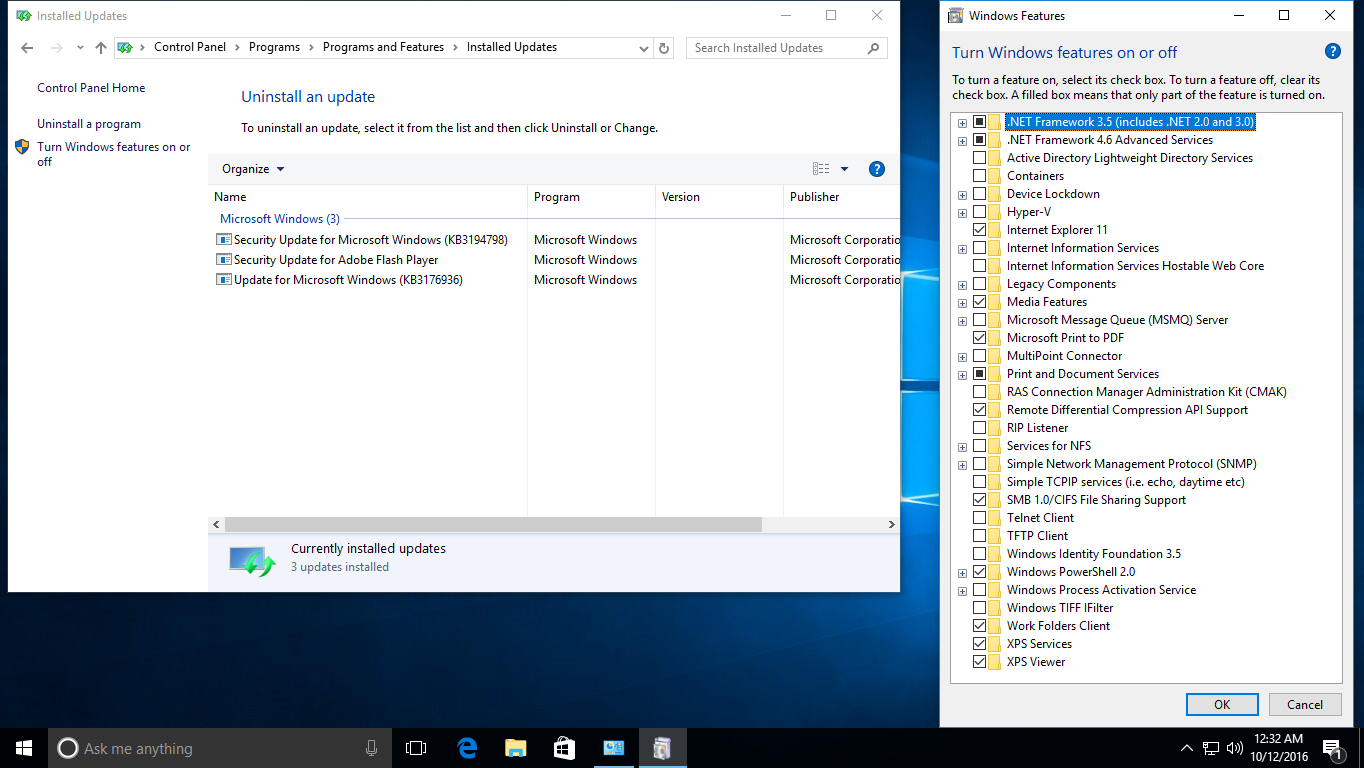This screenshot has width=1364, height=768.
Task: Check the TFTP Client box
Action: (x=979, y=536)
